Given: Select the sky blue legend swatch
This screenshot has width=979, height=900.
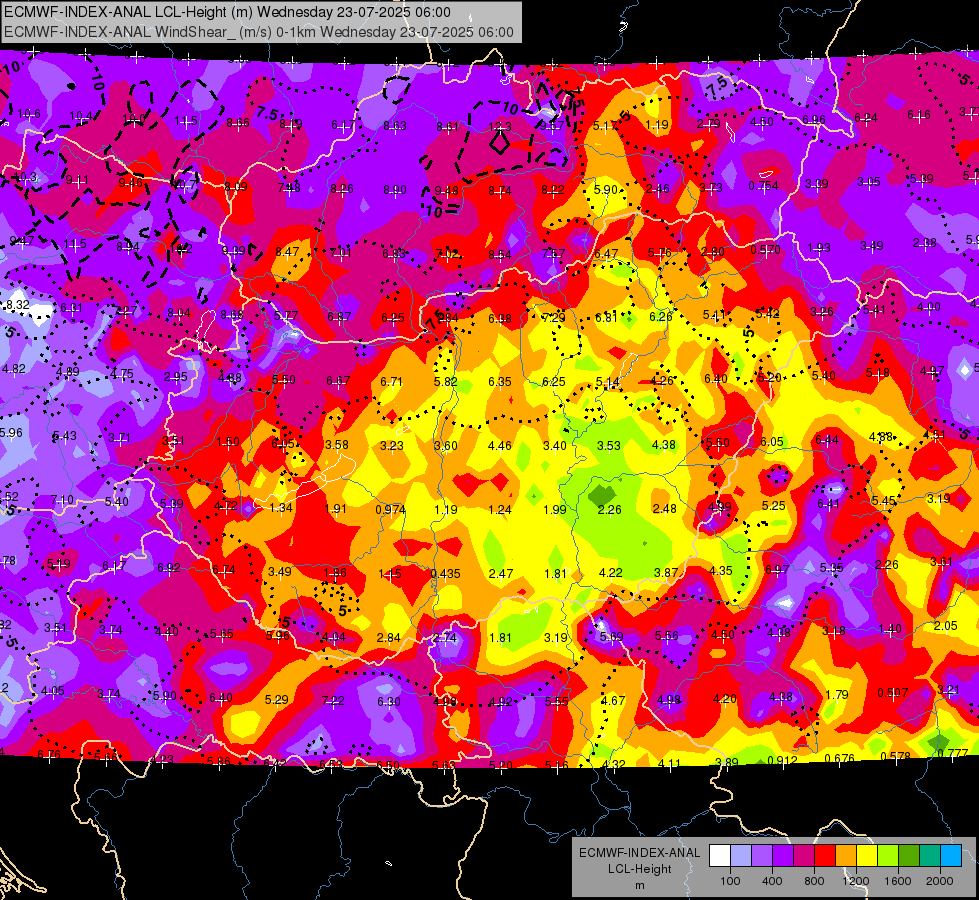Looking at the screenshot, I should 951,856.
